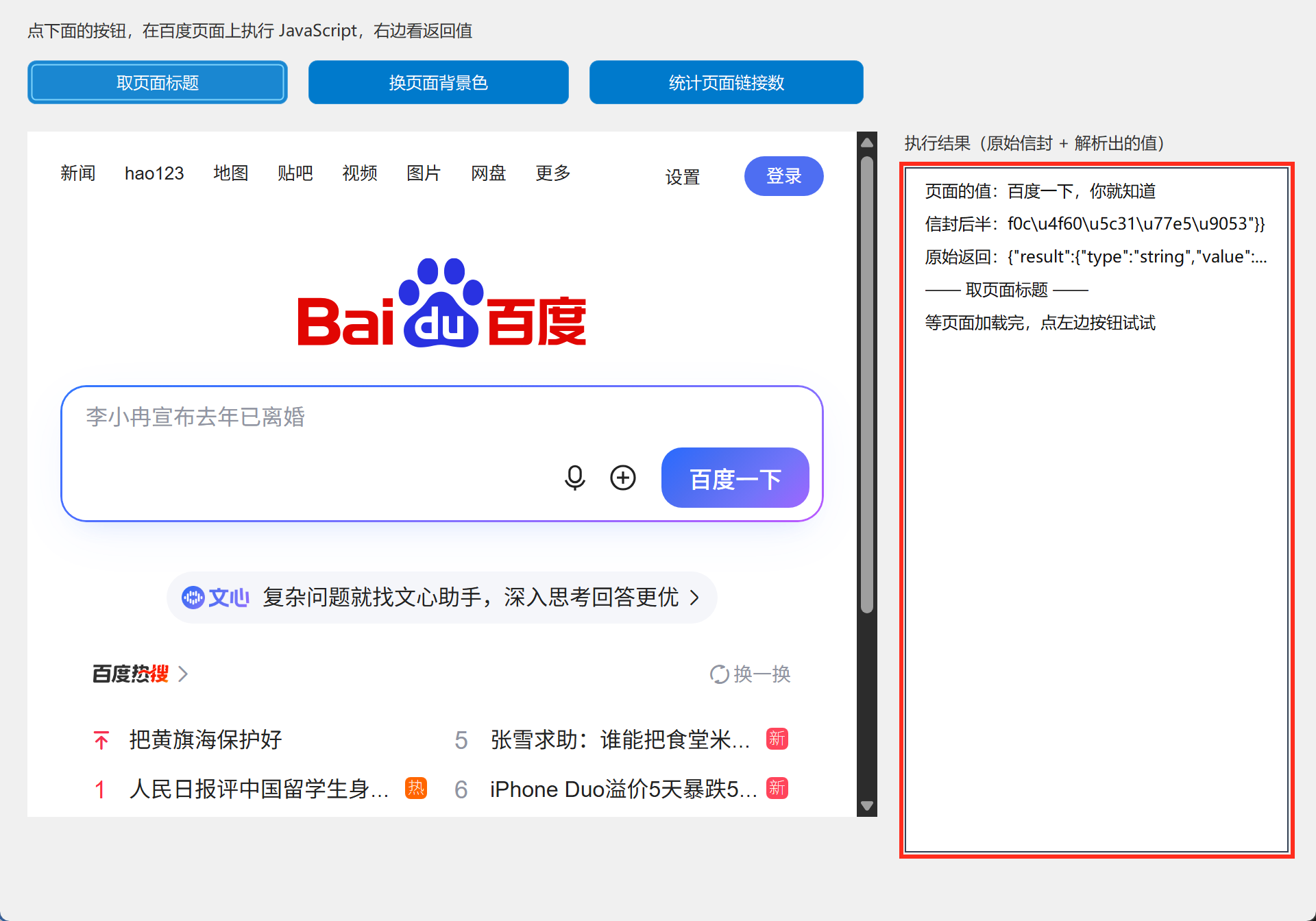This screenshot has height=921, width=1316.
Task: Open the 图片 nav link
Action: pos(424,173)
